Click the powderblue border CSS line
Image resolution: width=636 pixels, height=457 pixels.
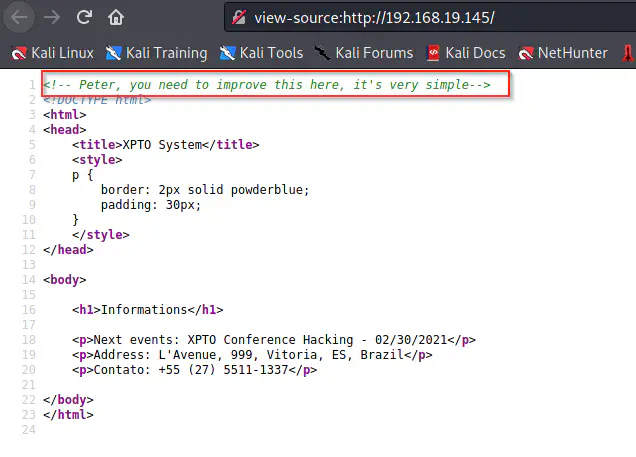205,190
